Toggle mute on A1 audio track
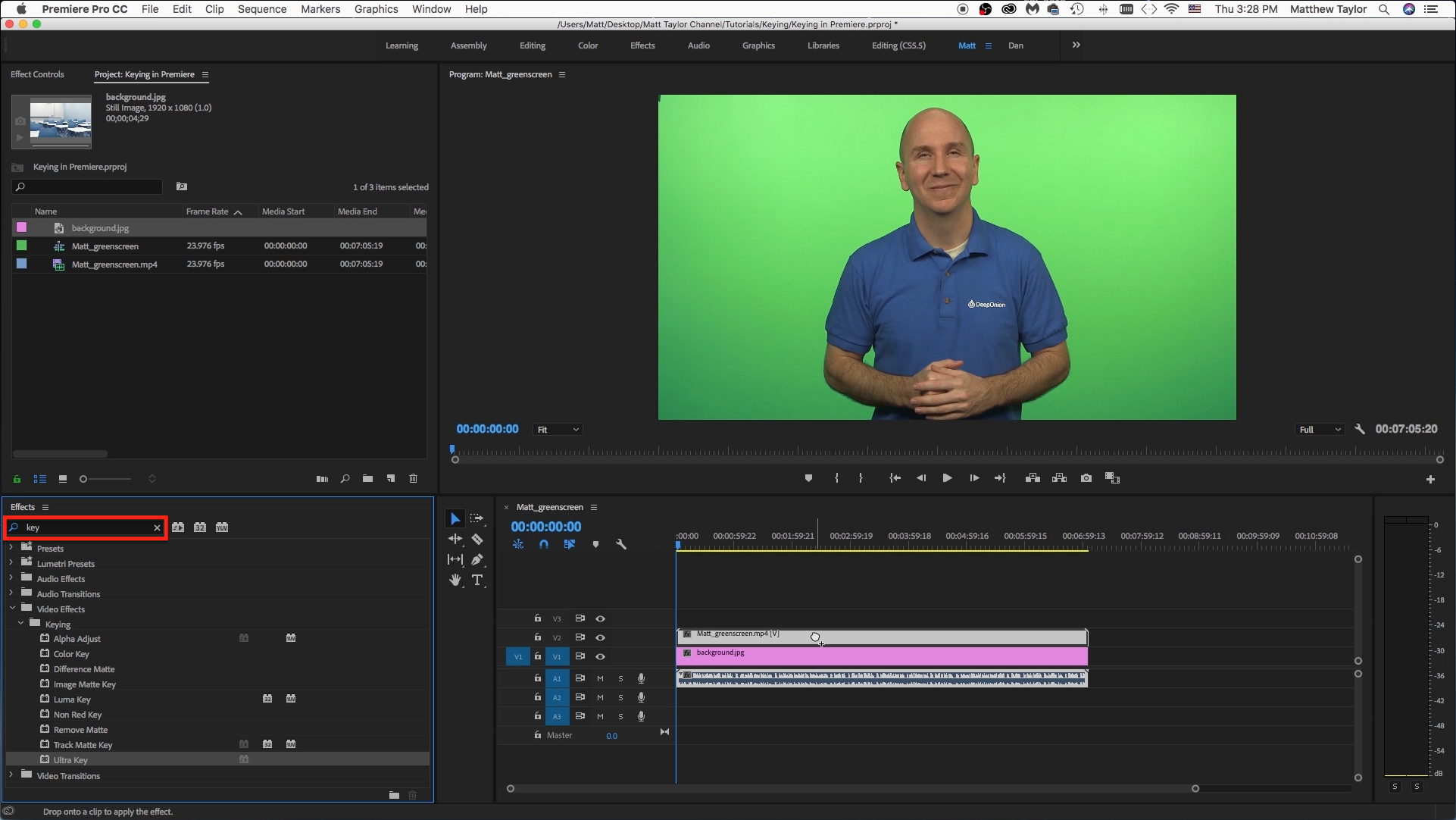 [x=601, y=678]
